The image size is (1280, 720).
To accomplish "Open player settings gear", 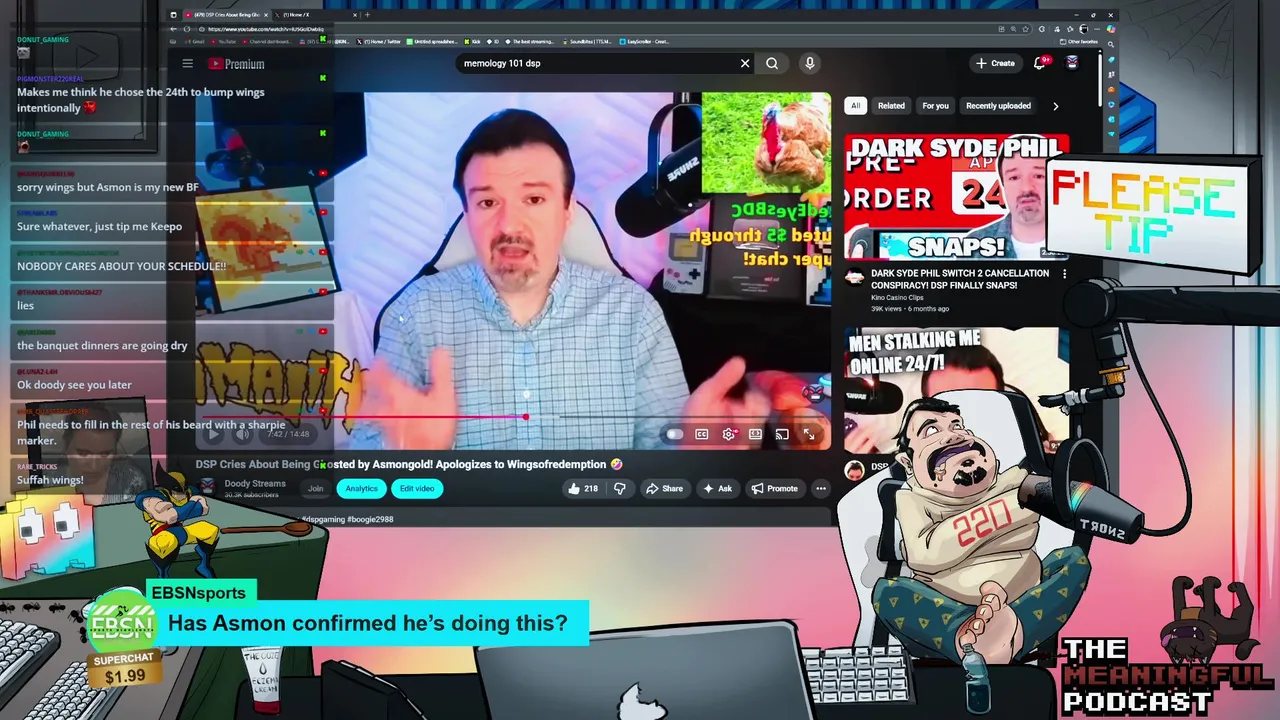I will coord(729,434).
